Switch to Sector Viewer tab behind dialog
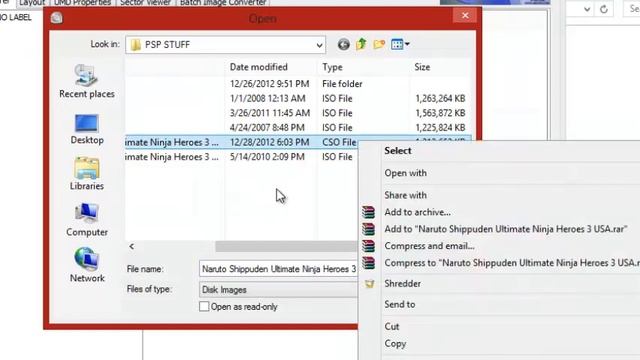 pos(145,2)
